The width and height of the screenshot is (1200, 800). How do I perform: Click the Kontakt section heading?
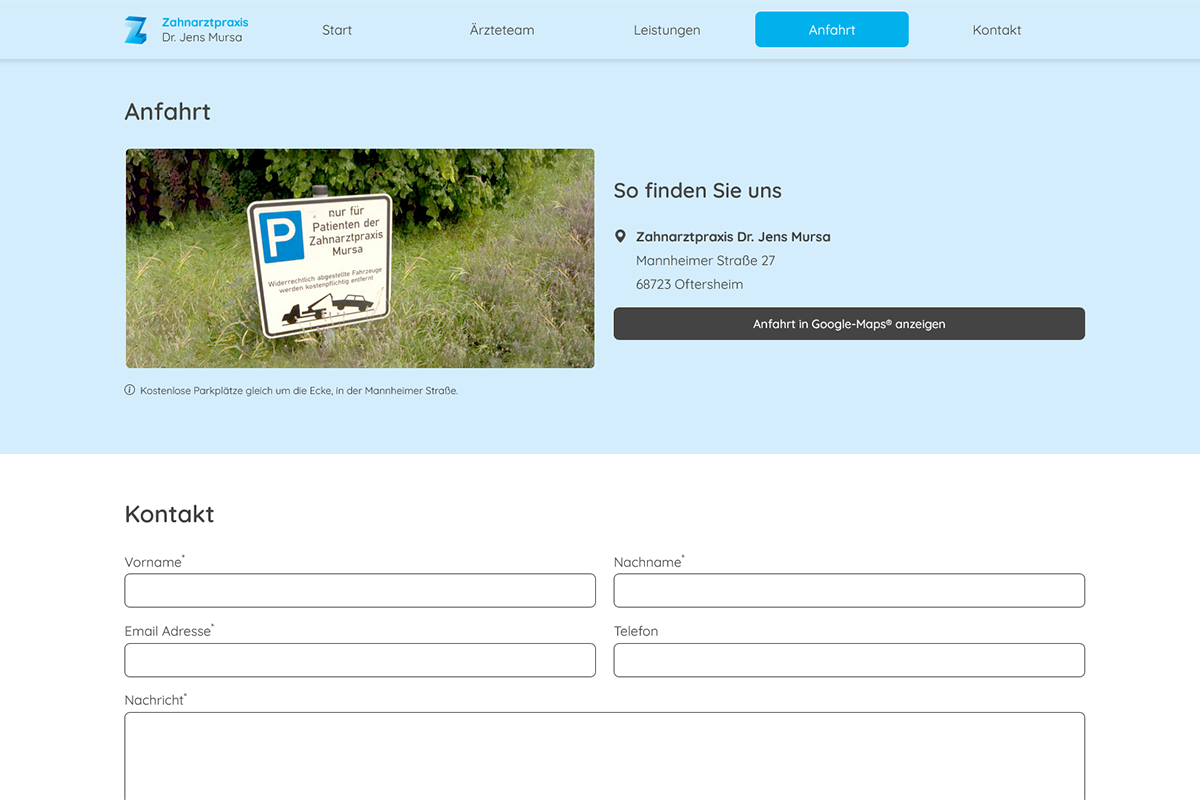point(169,514)
